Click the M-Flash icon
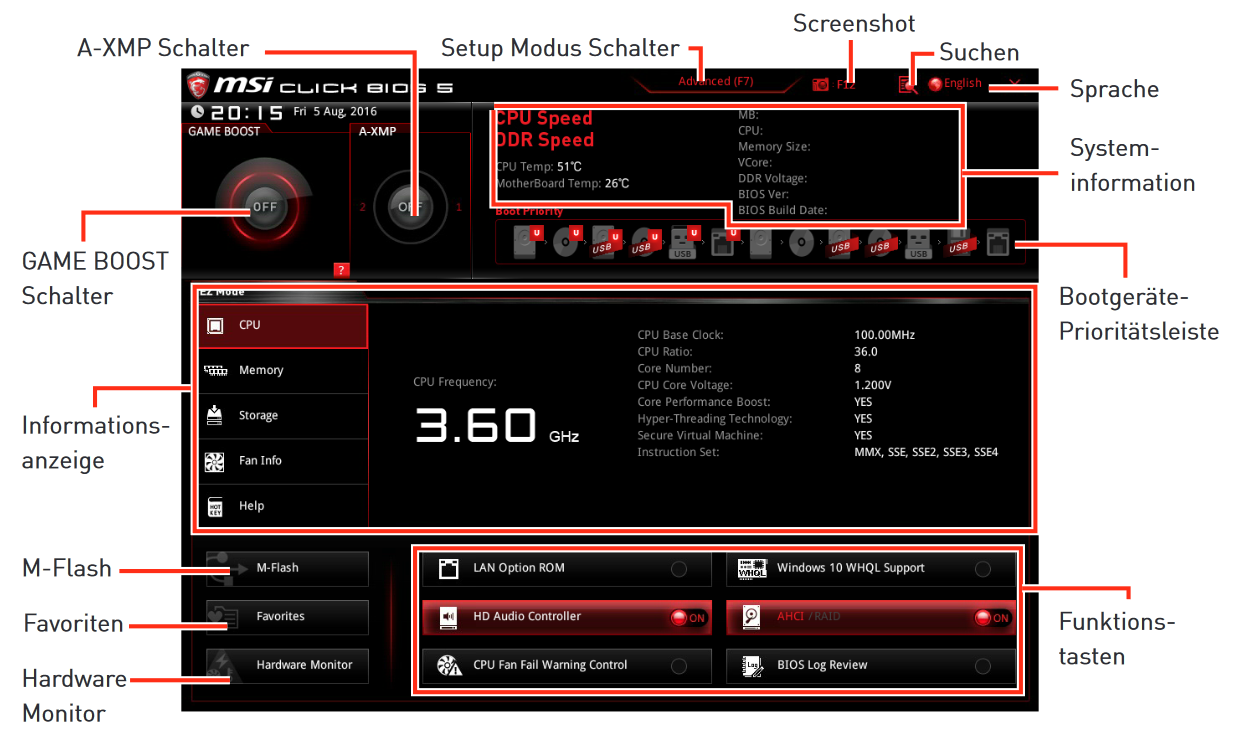This screenshot has height=748, width=1242. (x=225, y=567)
